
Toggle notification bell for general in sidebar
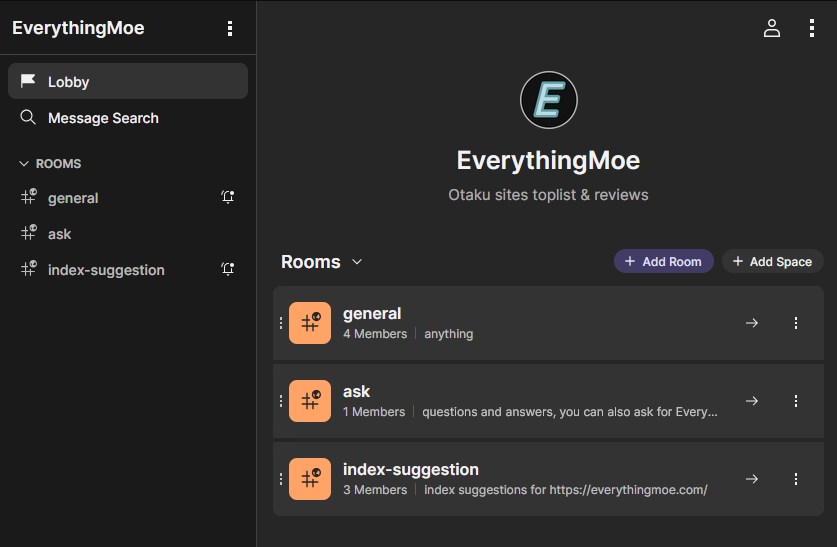228,198
